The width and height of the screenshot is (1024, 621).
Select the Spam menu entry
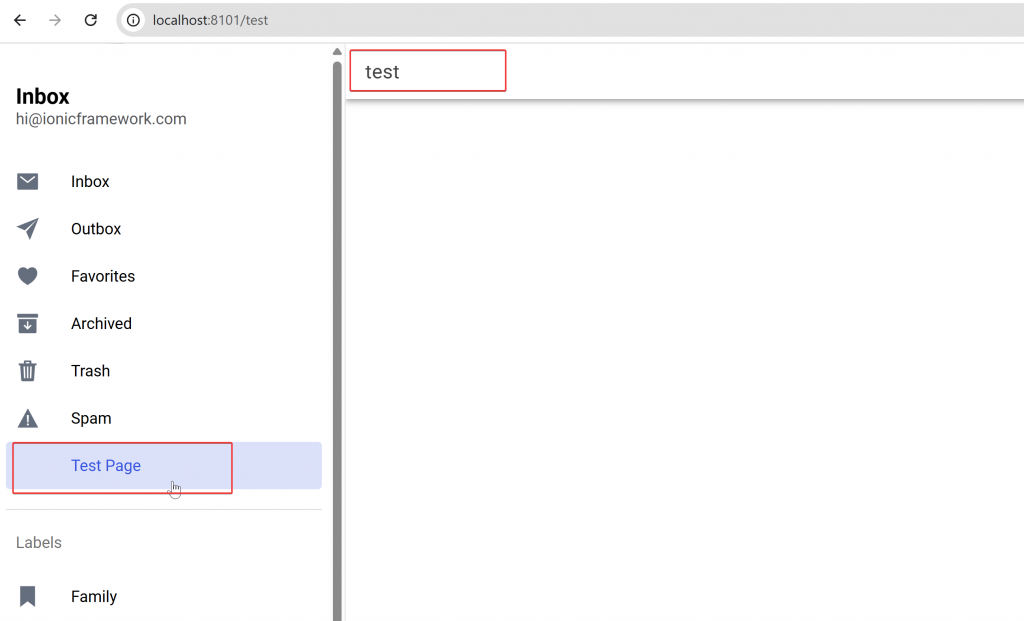click(91, 419)
